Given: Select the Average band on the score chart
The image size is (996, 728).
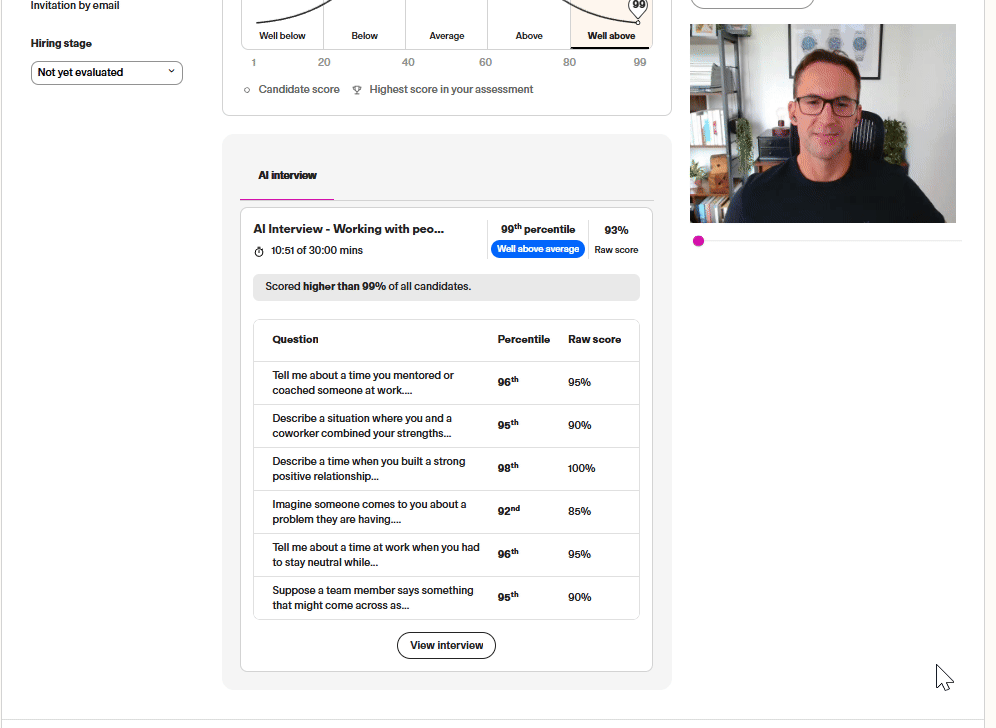Looking at the screenshot, I should (x=446, y=35).
